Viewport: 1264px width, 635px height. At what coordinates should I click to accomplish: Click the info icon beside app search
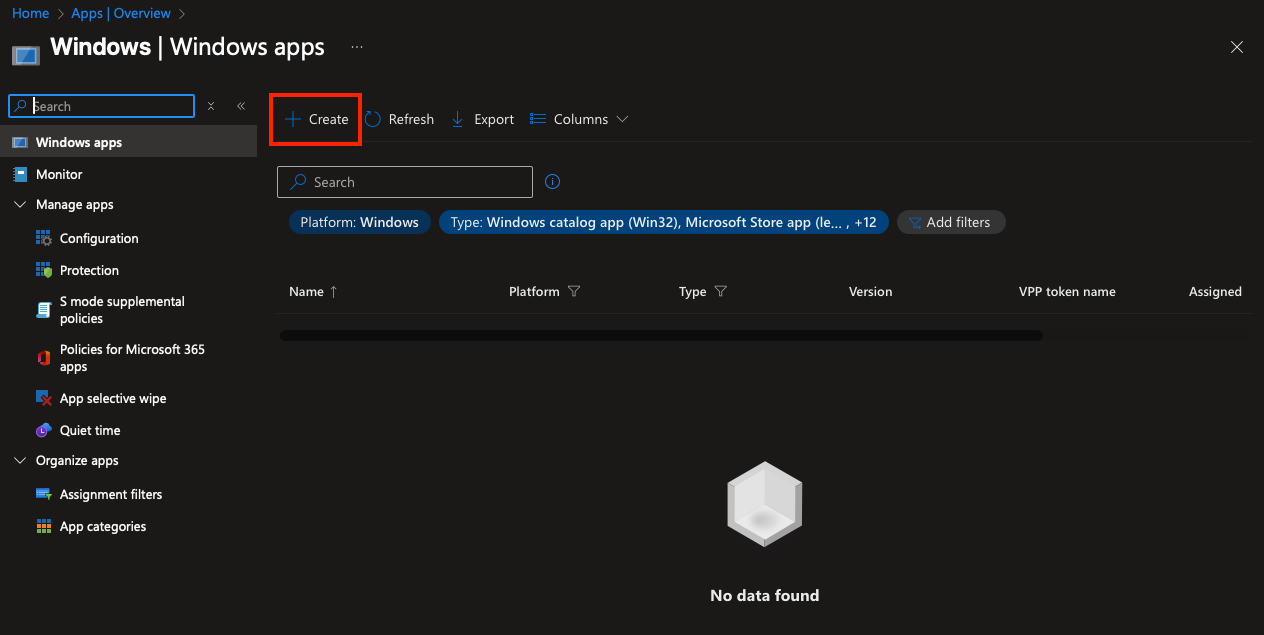coord(553,182)
